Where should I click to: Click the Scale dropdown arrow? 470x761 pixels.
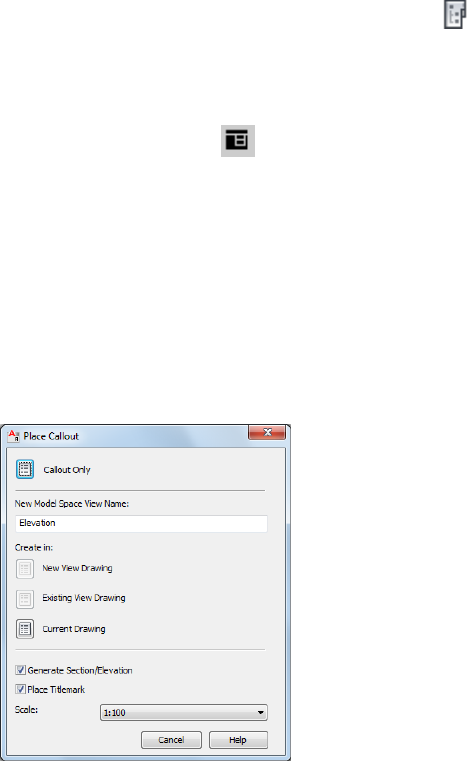(261, 712)
